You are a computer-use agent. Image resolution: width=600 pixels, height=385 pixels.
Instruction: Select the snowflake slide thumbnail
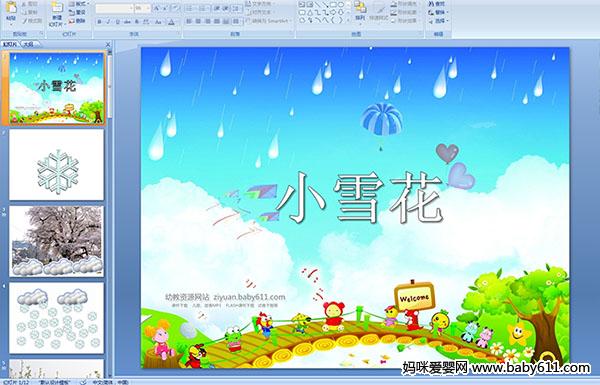57,165
